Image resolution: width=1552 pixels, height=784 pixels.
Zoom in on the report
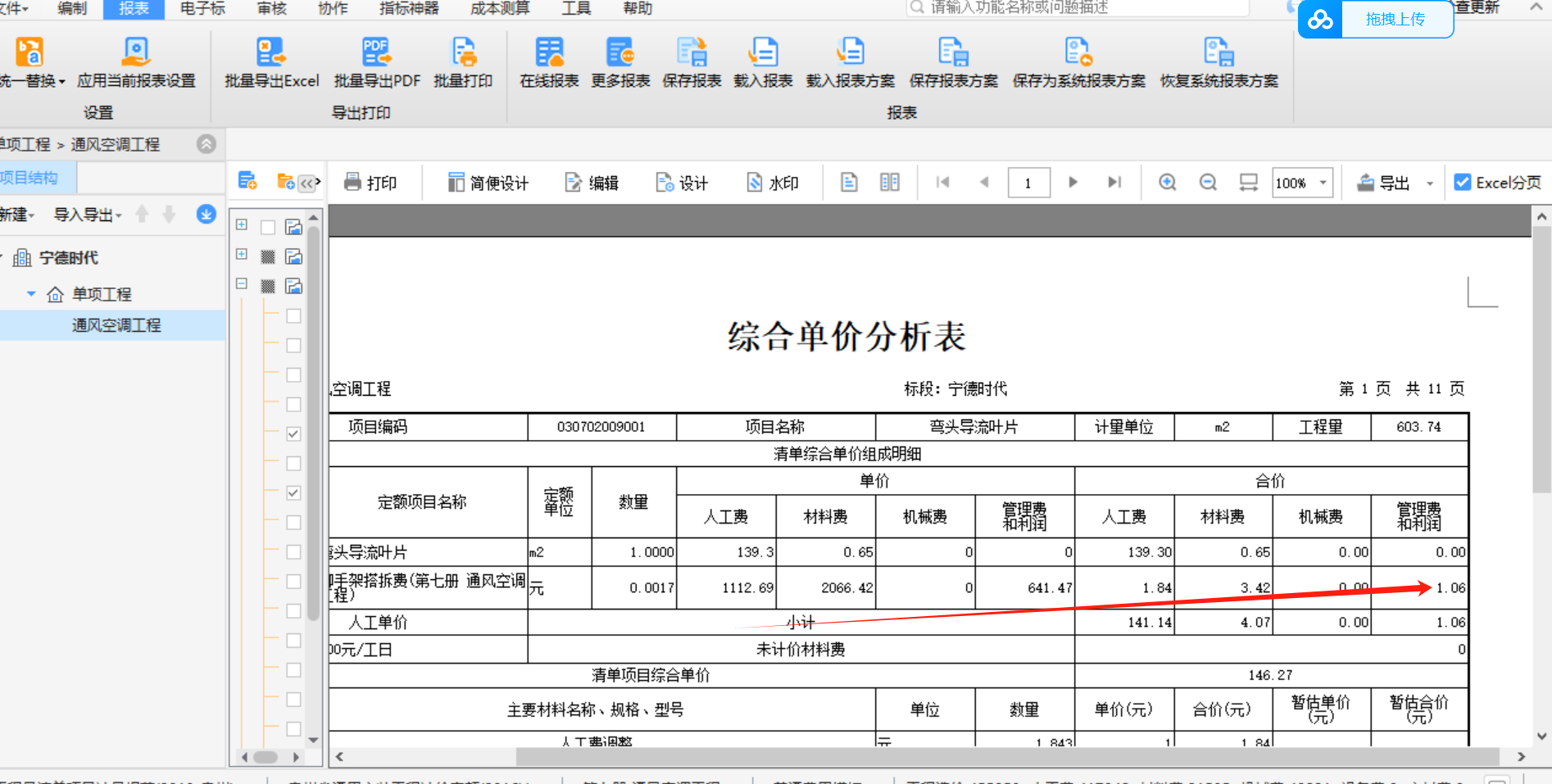point(1168,182)
